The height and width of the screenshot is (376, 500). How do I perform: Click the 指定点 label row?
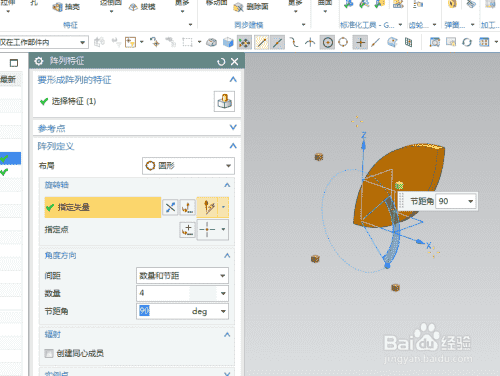point(57,230)
